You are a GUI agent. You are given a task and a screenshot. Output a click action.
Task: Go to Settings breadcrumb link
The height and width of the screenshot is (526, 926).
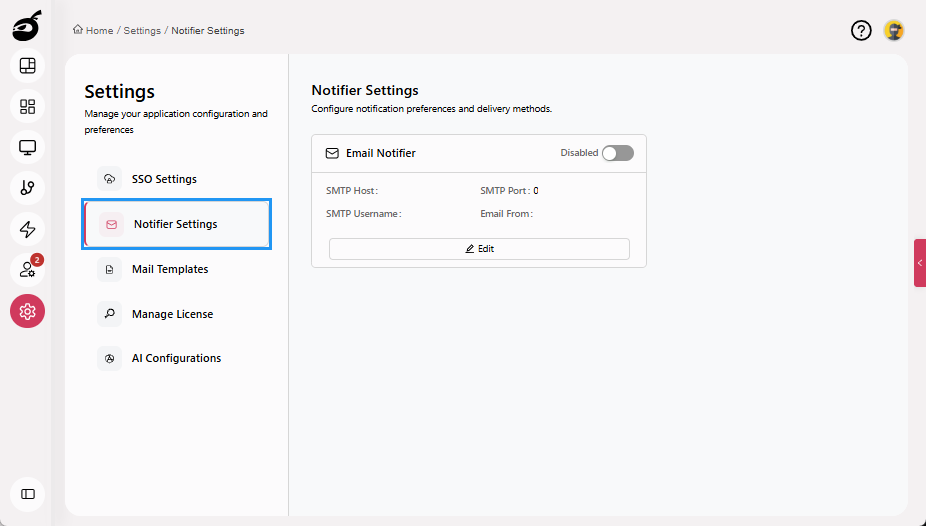142,31
